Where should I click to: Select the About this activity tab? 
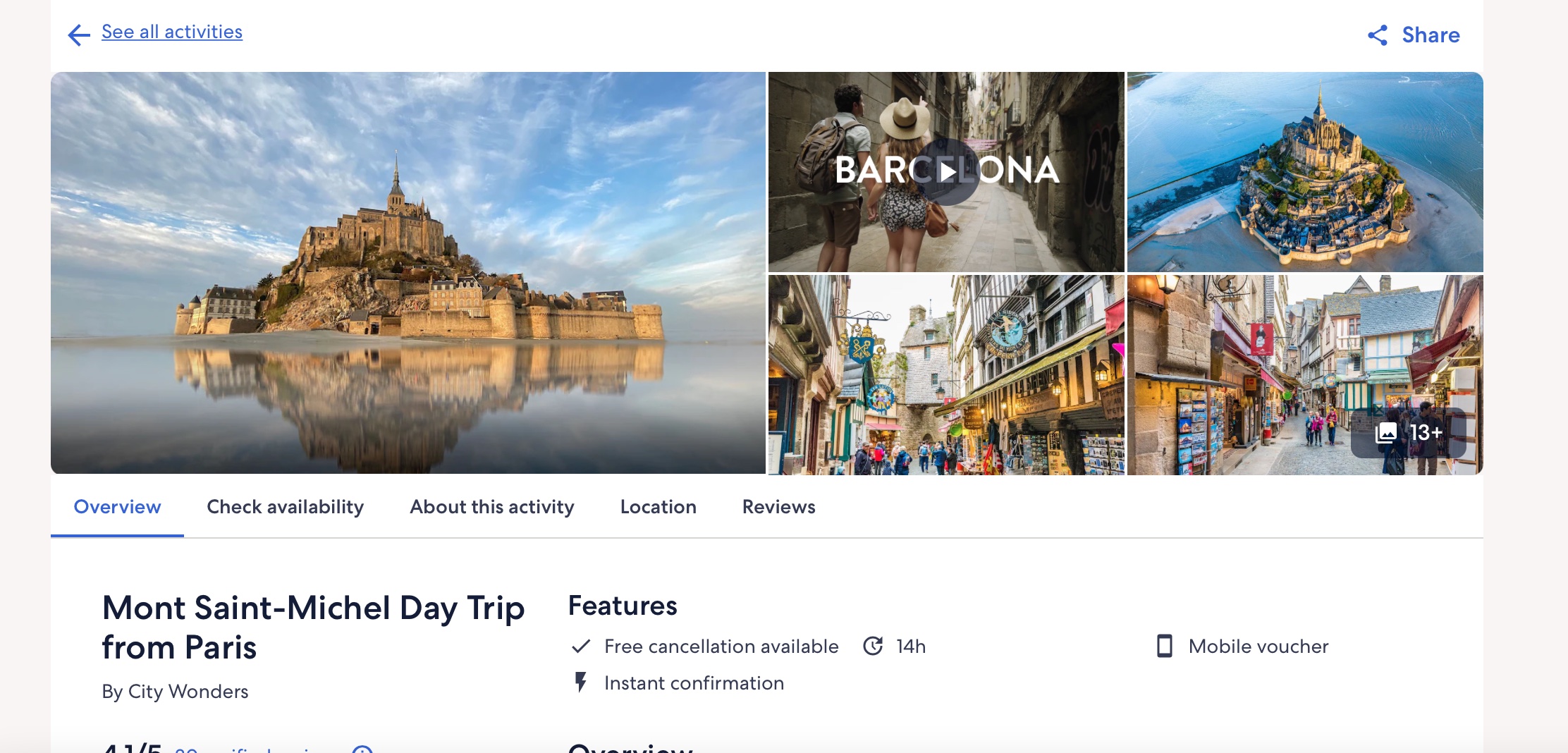coord(491,507)
